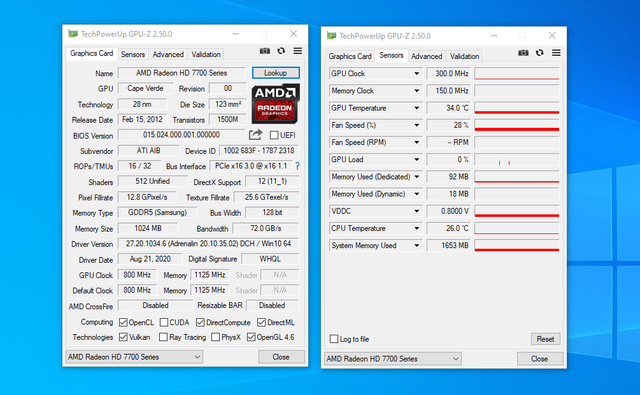Image resolution: width=640 pixels, height=395 pixels.
Task: Click screenshot camera icon in Graphics Card window
Action: [x=265, y=51]
